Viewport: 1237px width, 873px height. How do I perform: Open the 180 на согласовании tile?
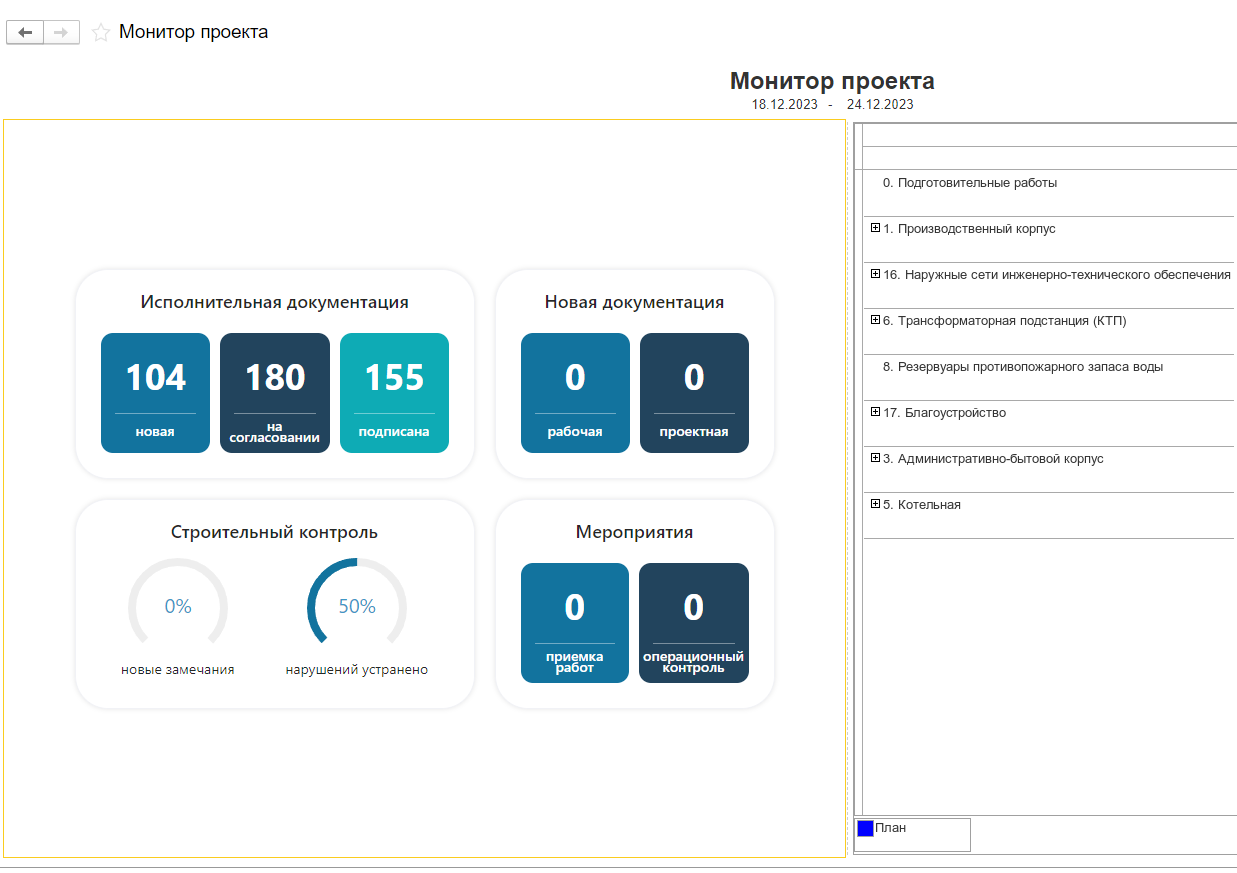click(275, 393)
